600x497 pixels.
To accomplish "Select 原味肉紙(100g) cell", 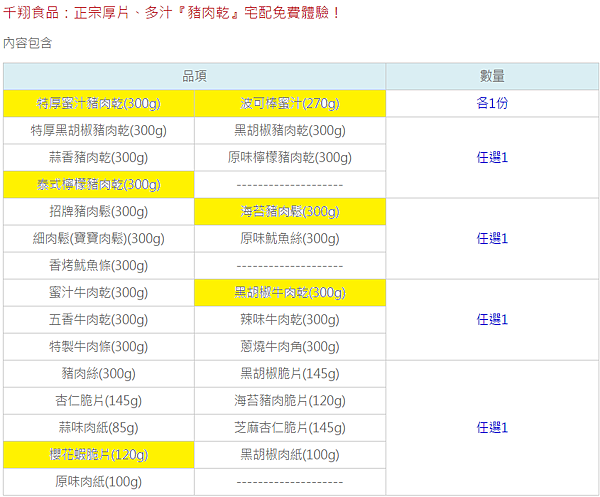I will pyautogui.click(x=99, y=482).
